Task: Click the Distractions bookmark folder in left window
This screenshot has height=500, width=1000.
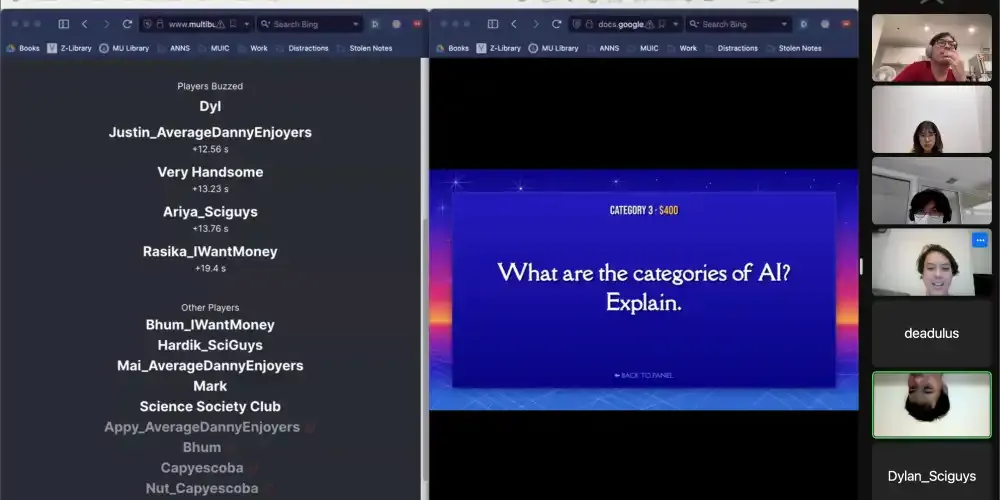Action: [309, 48]
